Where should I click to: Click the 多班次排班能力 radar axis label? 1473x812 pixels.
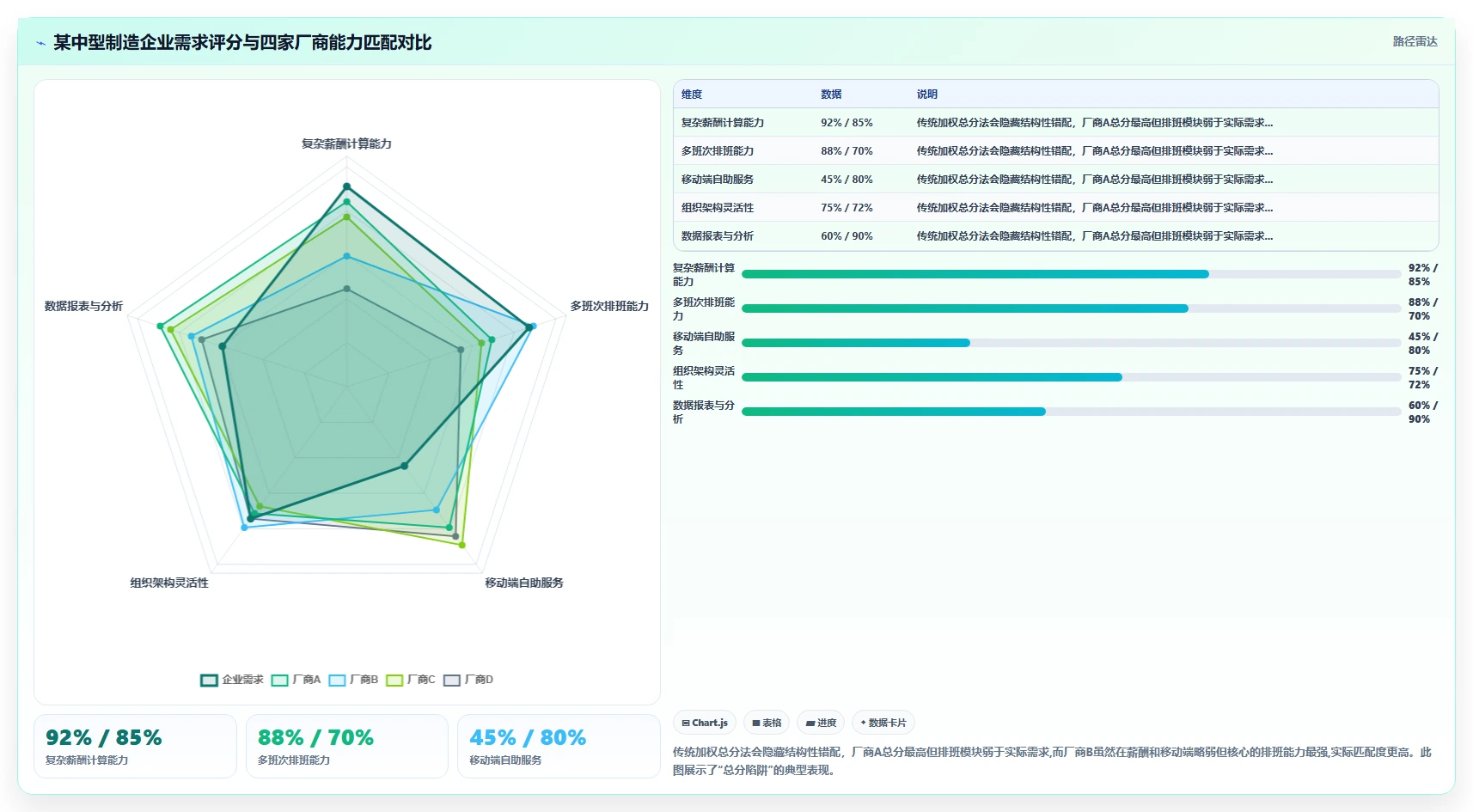pyautogui.click(x=609, y=306)
